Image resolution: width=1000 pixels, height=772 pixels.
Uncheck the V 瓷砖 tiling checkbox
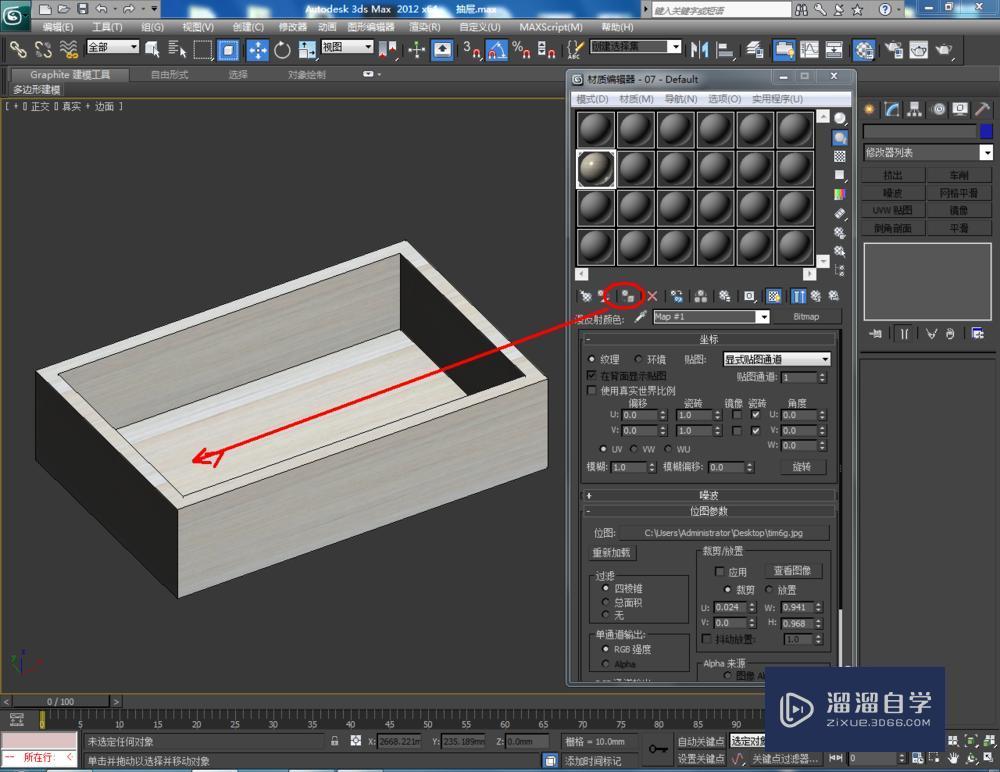click(757, 431)
